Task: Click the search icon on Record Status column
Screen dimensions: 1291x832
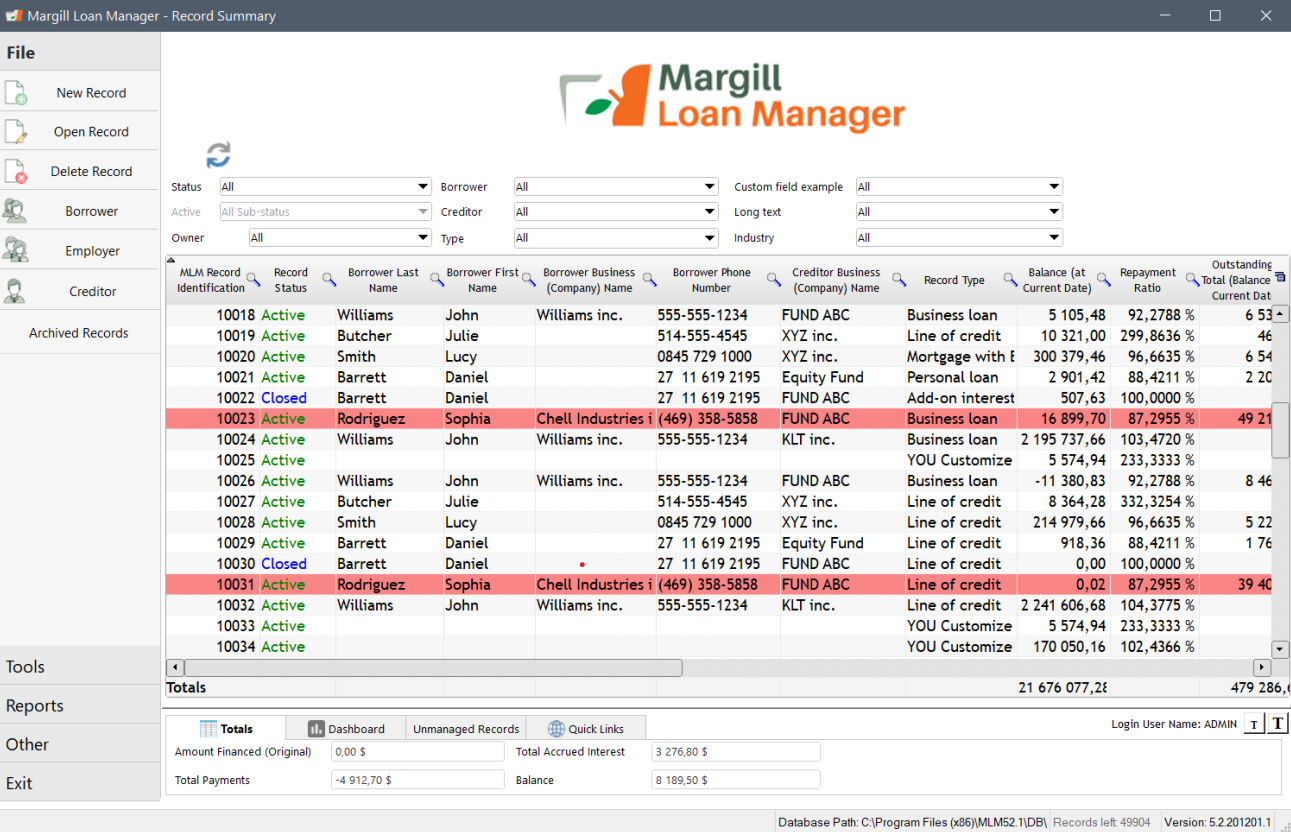Action: (x=329, y=281)
